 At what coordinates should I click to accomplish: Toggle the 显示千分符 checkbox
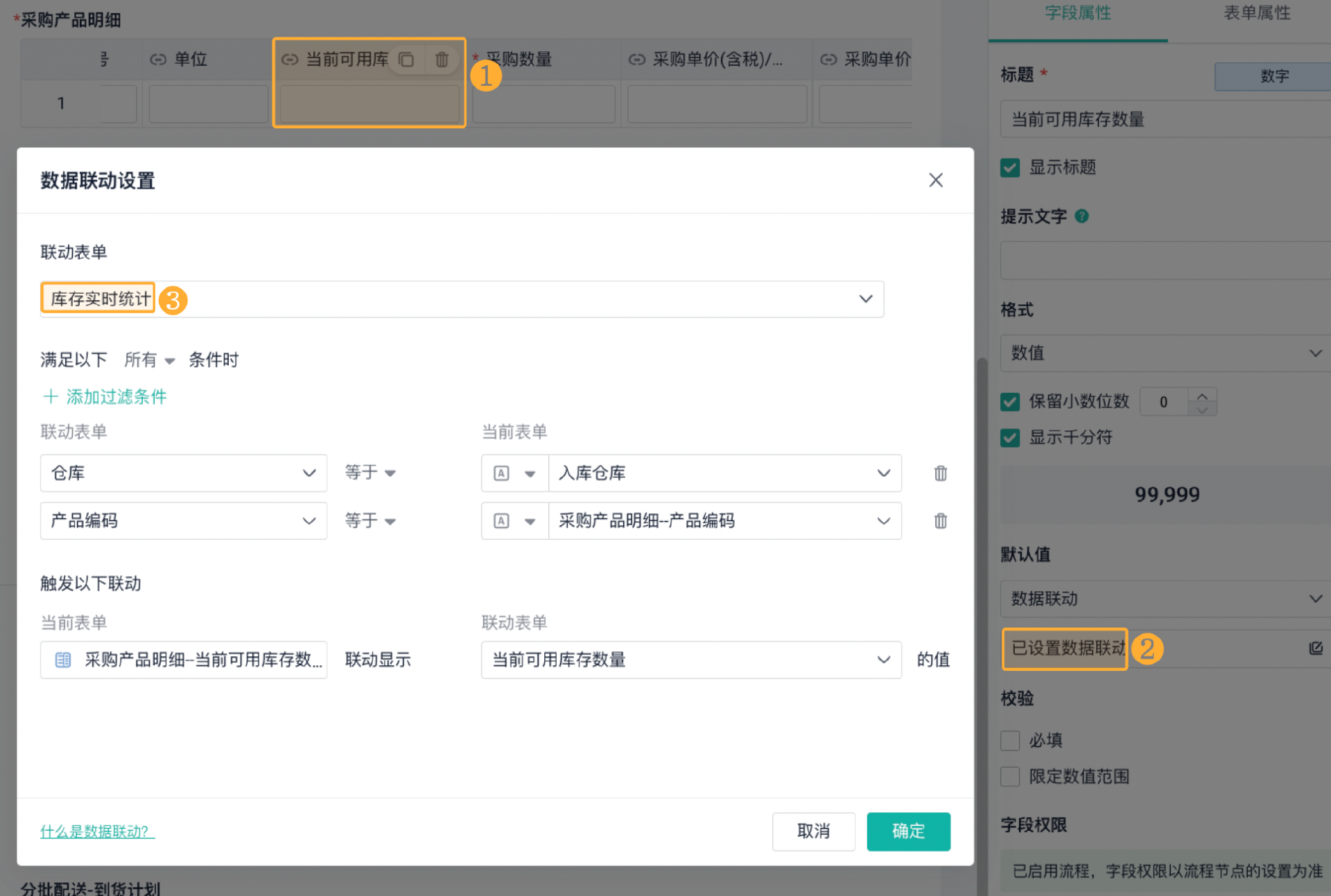pos(1010,437)
